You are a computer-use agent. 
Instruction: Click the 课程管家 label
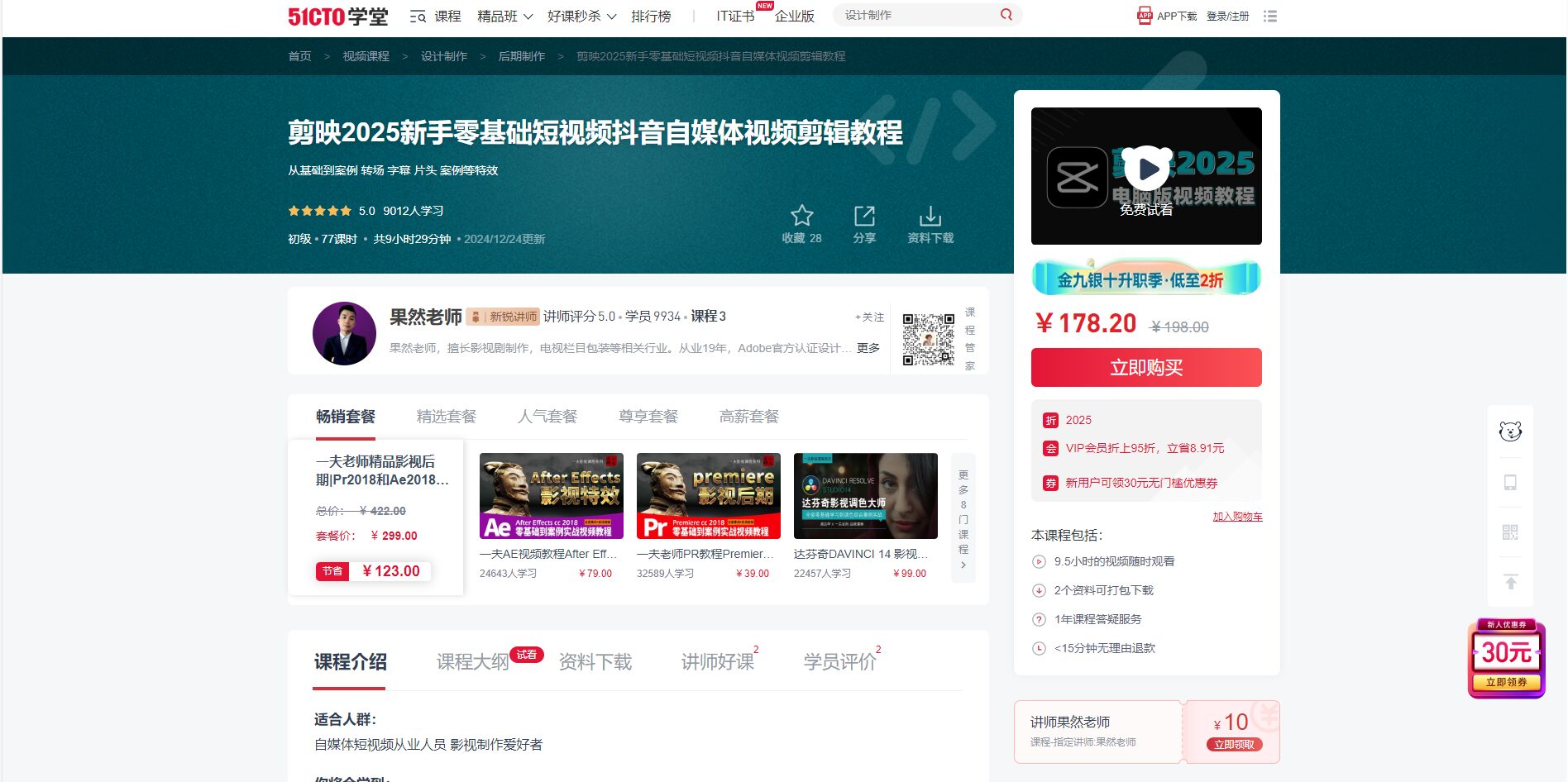coord(970,339)
